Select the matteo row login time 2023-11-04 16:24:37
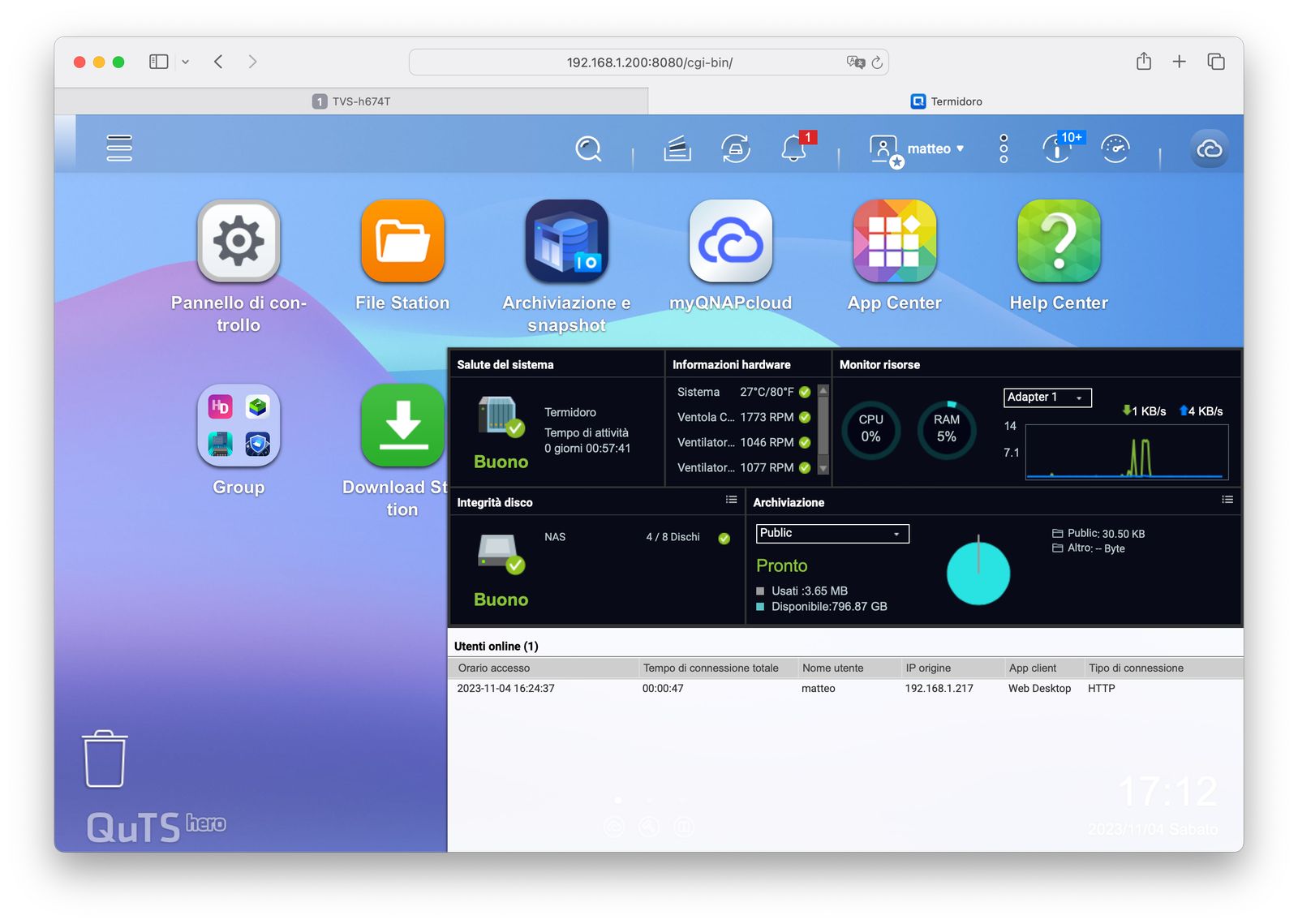 [x=505, y=689]
